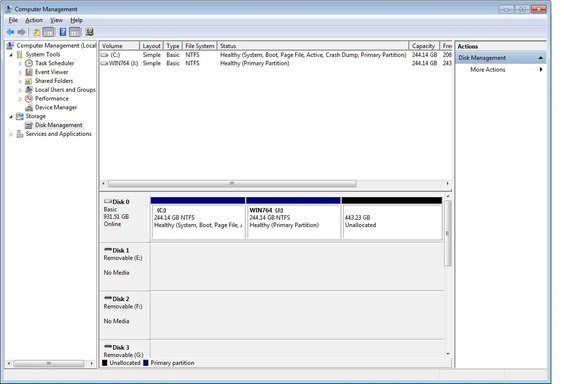Click the Disk 3 removable icon
The height and width of the screenshot is (384, 564).
[108, 347]
